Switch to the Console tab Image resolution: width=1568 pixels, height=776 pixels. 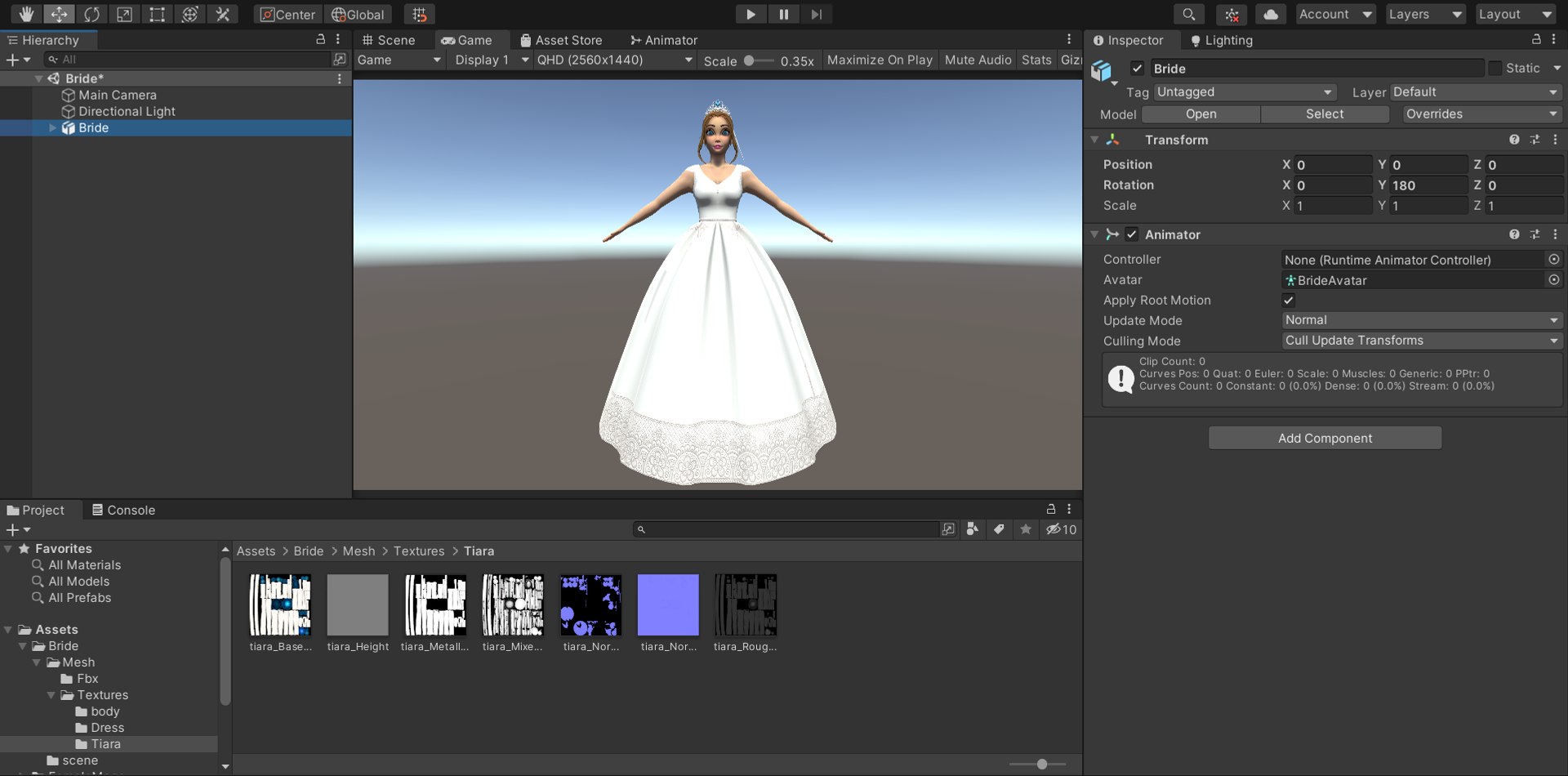click(x=123, y=510)
